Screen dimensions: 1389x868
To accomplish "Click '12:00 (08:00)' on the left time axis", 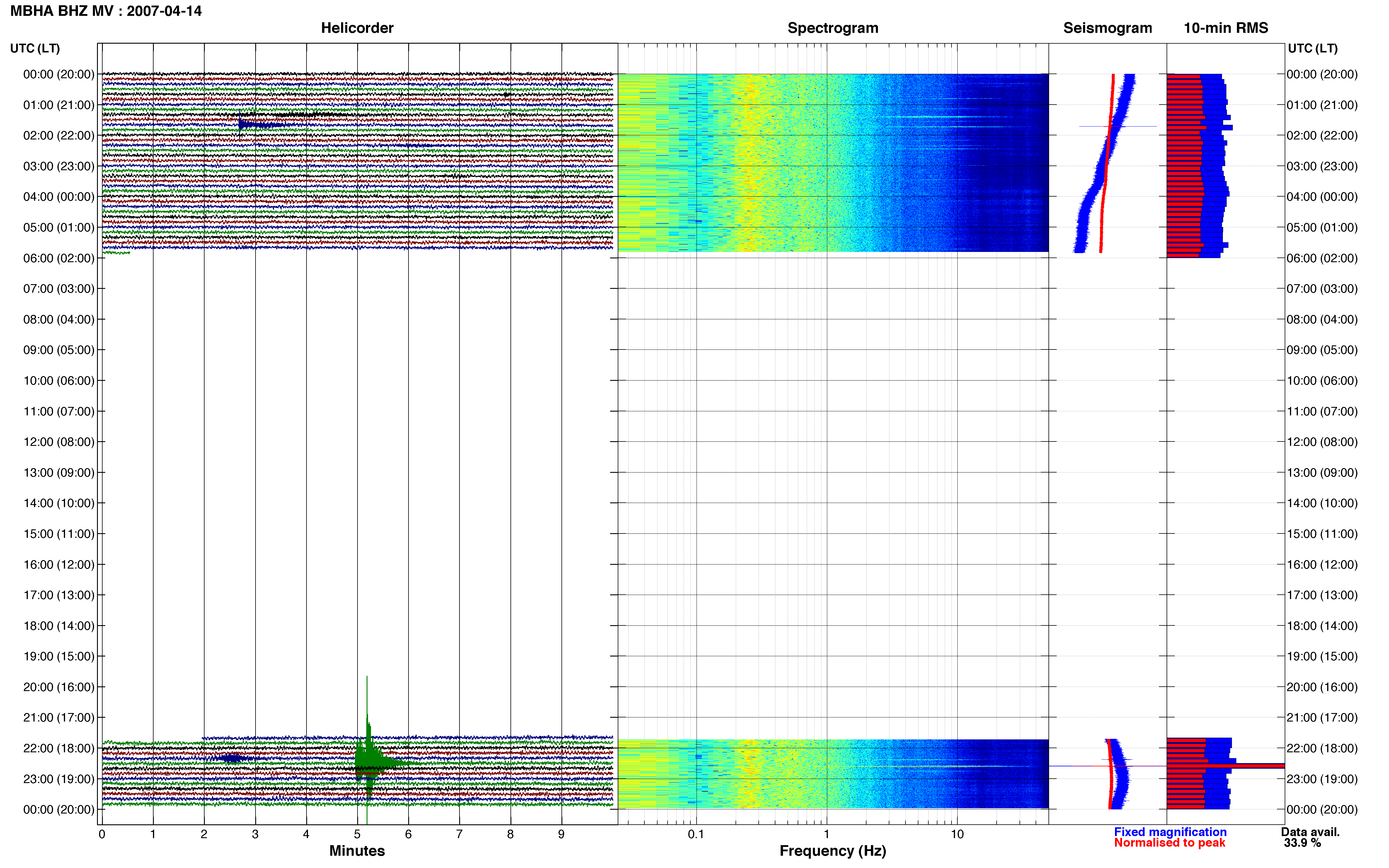I will 59,442.
